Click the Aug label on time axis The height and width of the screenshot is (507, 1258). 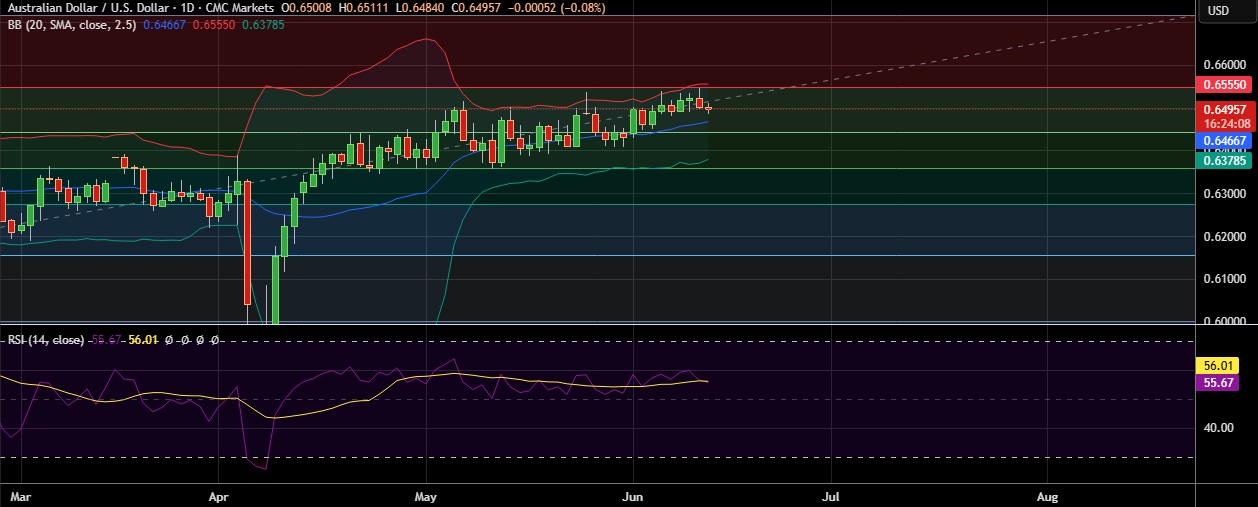tap(1047, 496)
